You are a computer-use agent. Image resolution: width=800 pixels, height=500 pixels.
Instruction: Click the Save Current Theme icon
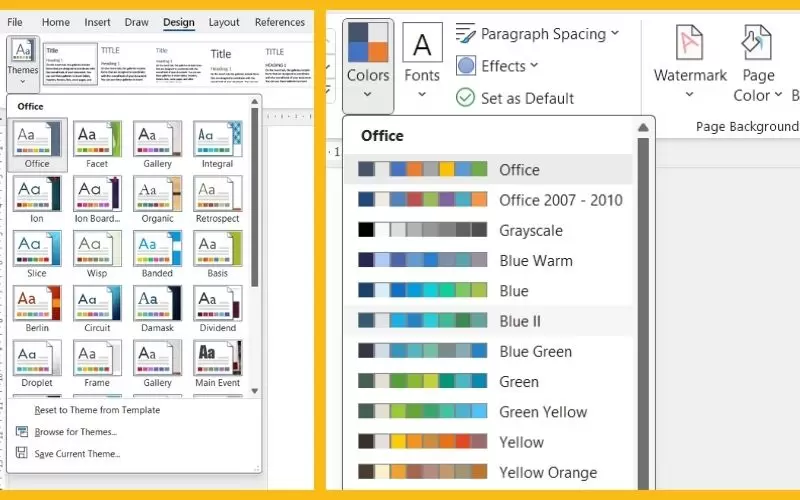(21, 453)
